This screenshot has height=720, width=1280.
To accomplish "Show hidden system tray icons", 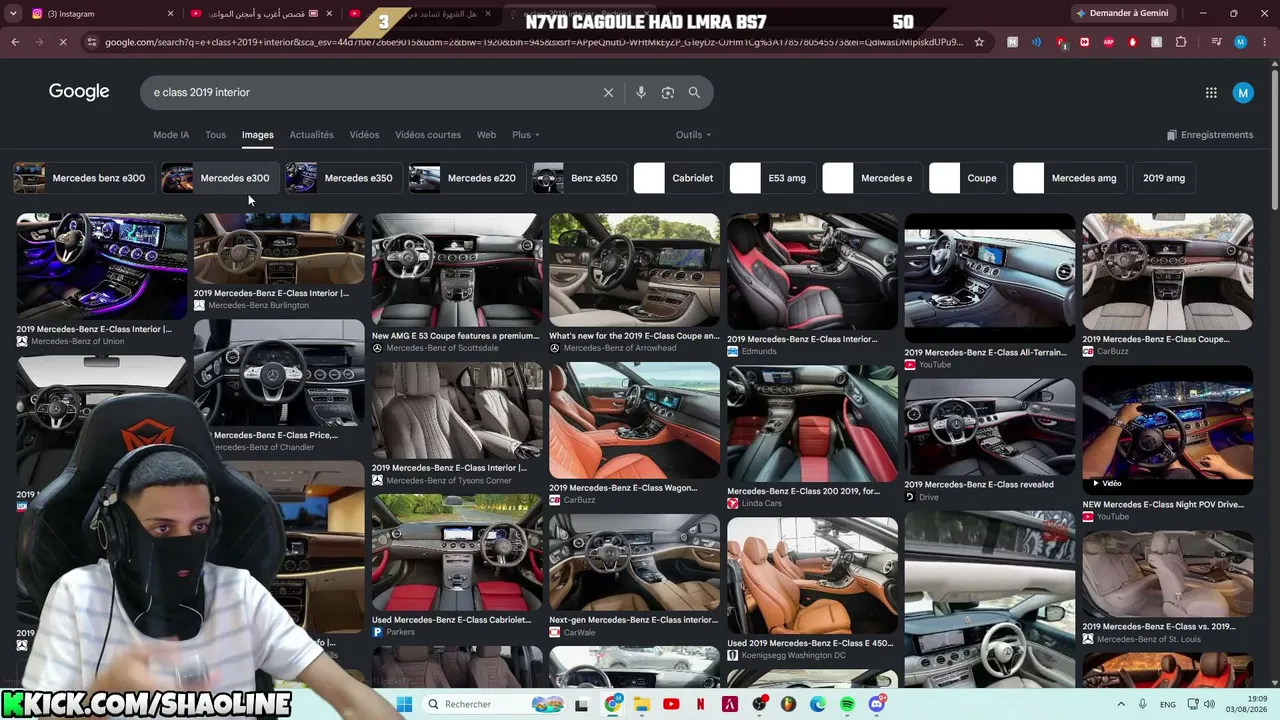I will pos(1121,704).
